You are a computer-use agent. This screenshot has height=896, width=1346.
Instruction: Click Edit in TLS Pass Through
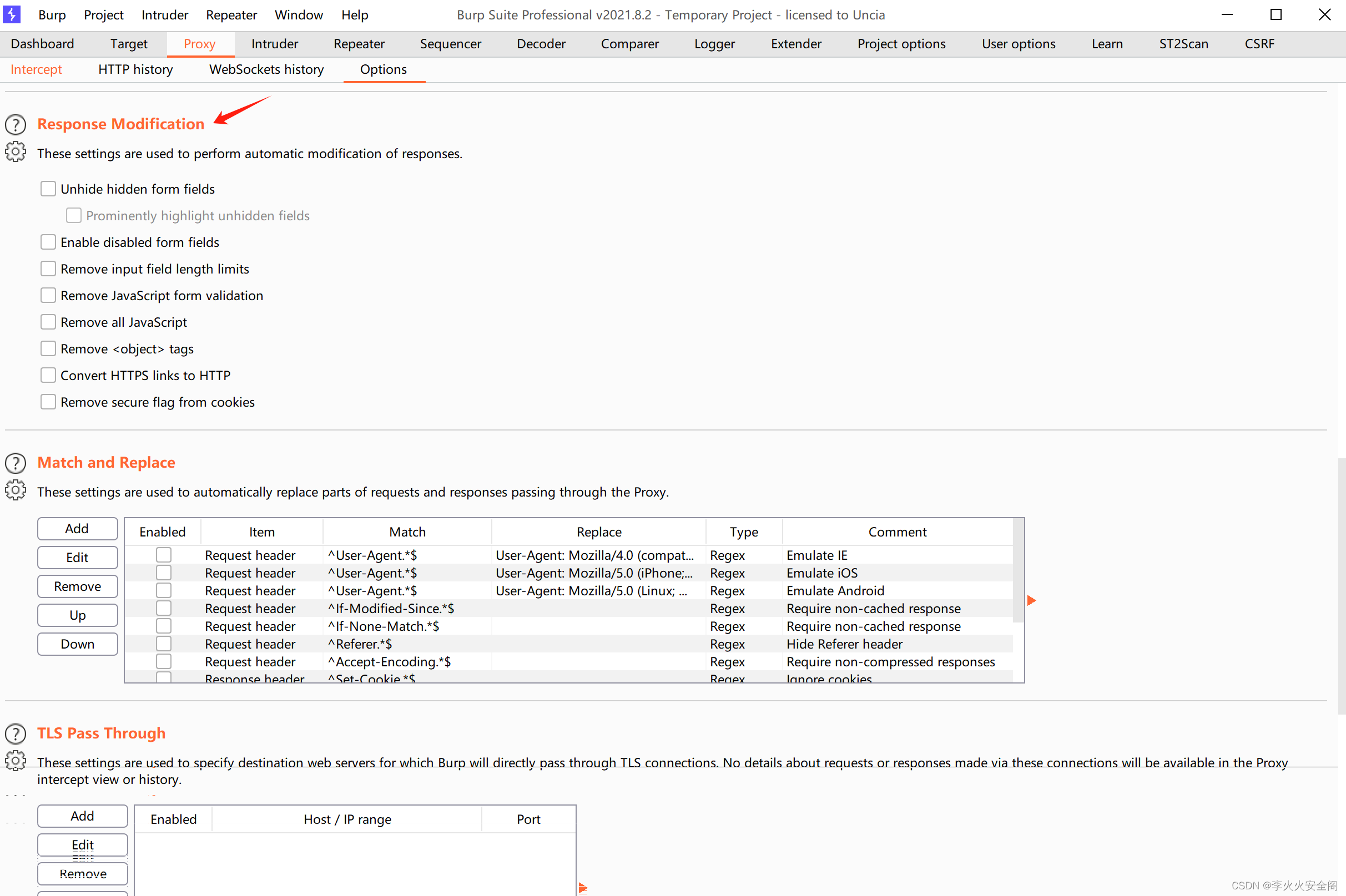82,844
